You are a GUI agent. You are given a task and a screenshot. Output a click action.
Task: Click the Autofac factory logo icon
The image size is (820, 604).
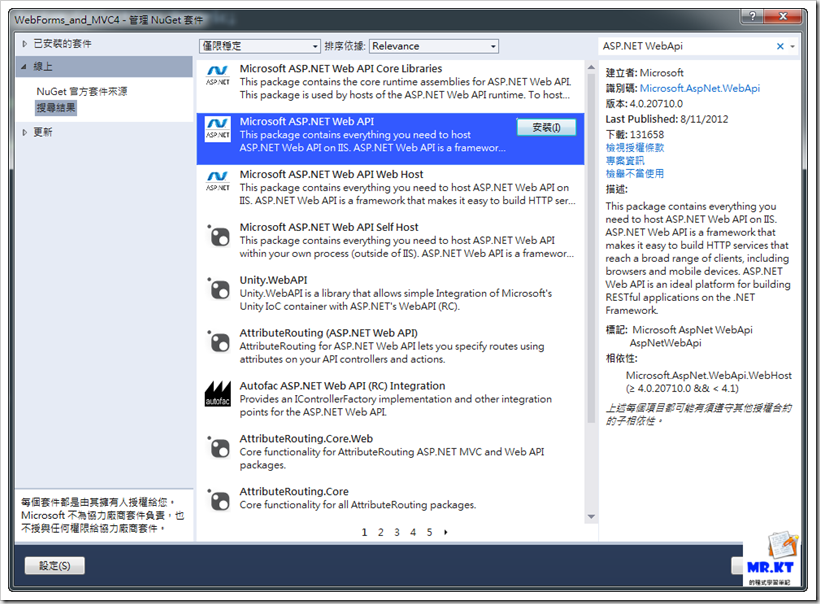(218, 394)
